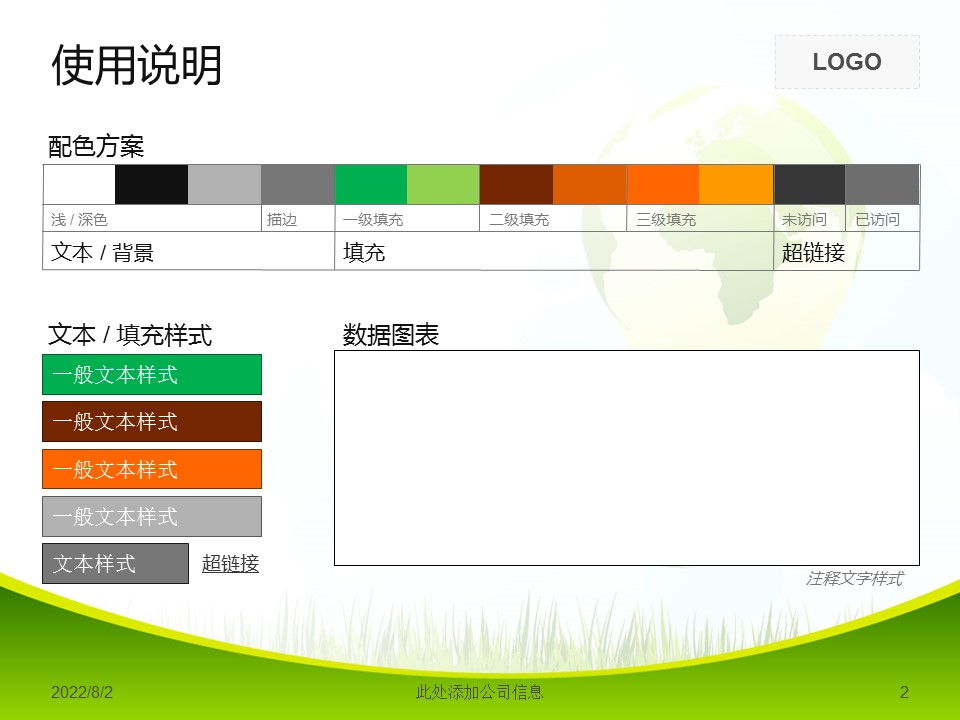Click the orange 一般文本样式 box
This screenshot has height=720, width=960.
pyautogui.click(x=152, y=469)
